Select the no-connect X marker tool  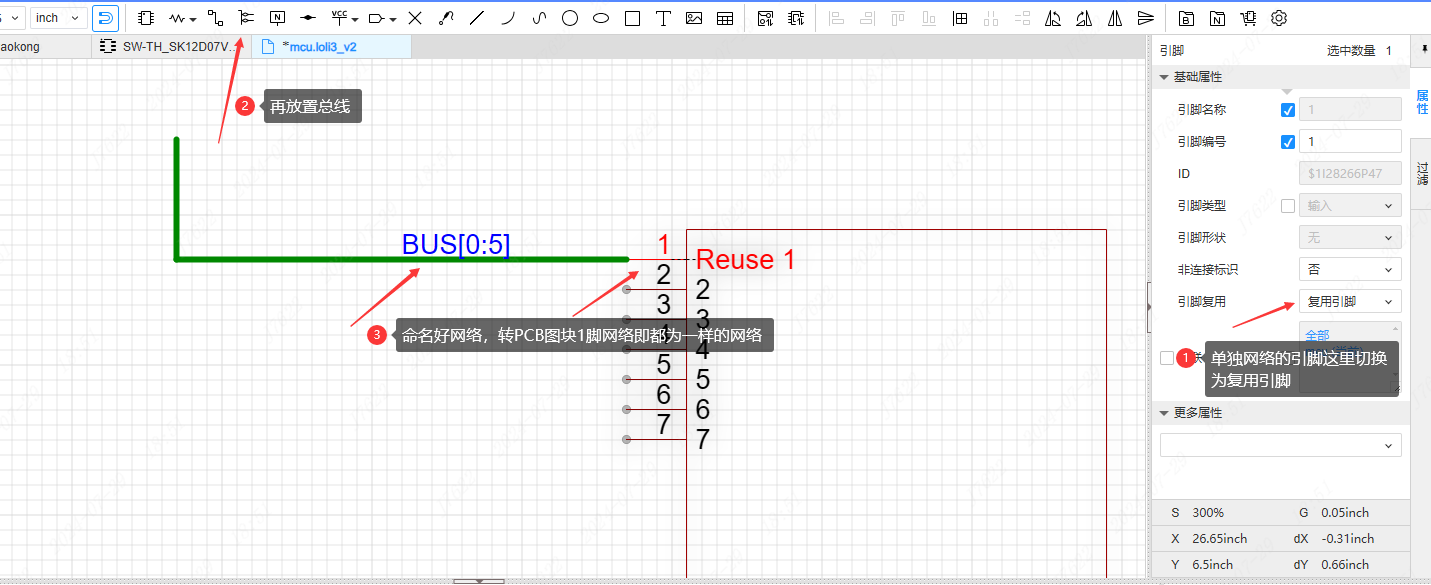[415, 18]
